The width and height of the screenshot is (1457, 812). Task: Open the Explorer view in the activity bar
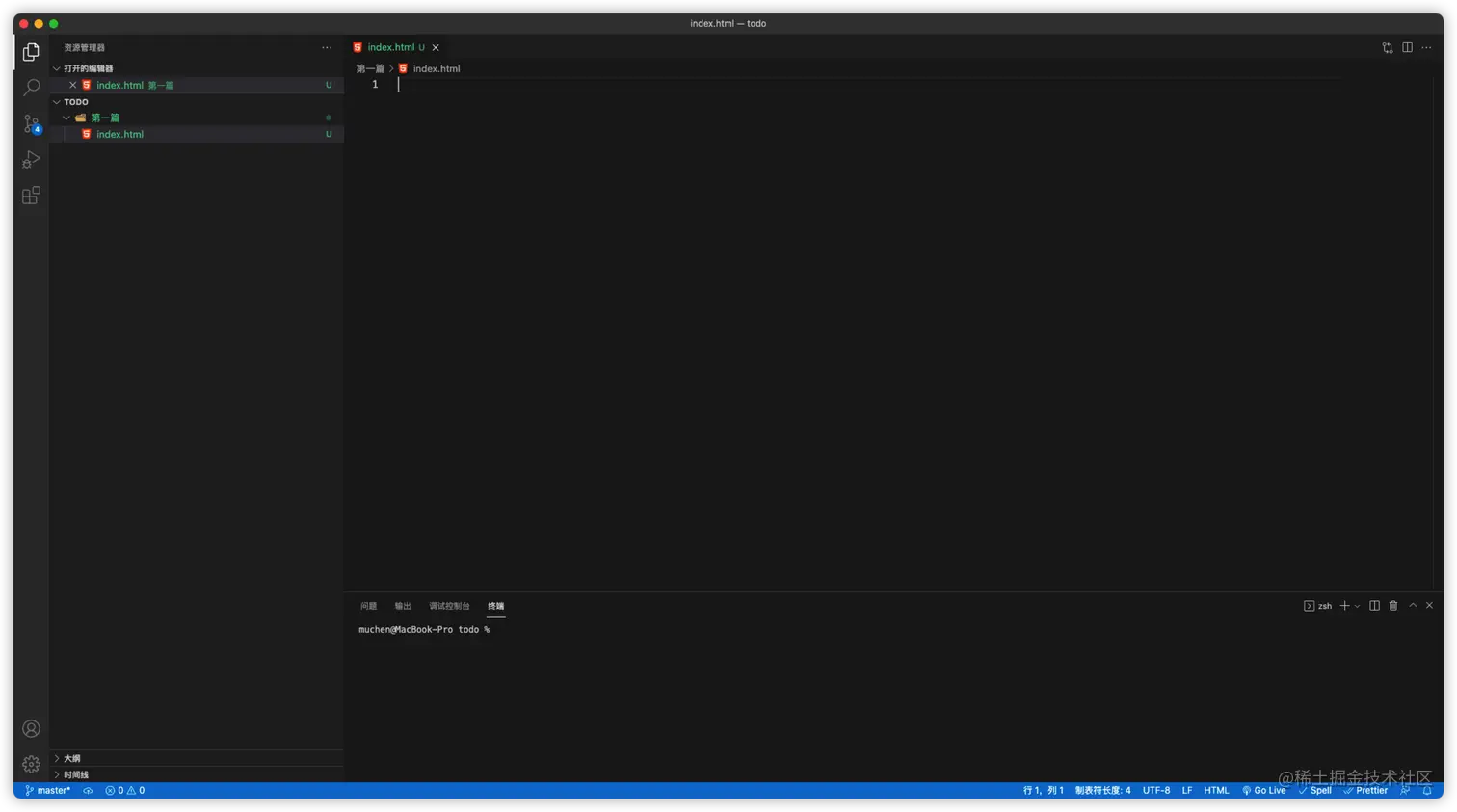coord(31,52)
